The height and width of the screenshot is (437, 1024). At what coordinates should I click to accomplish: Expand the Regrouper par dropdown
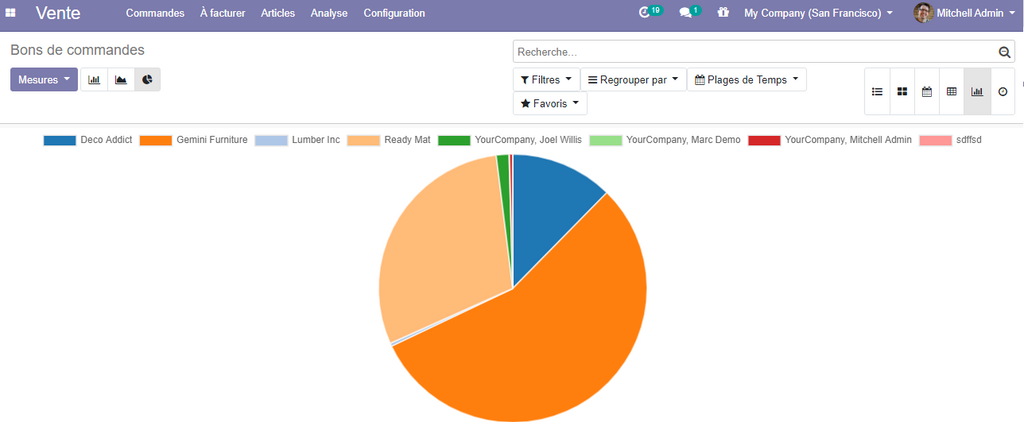coord(633,80)
